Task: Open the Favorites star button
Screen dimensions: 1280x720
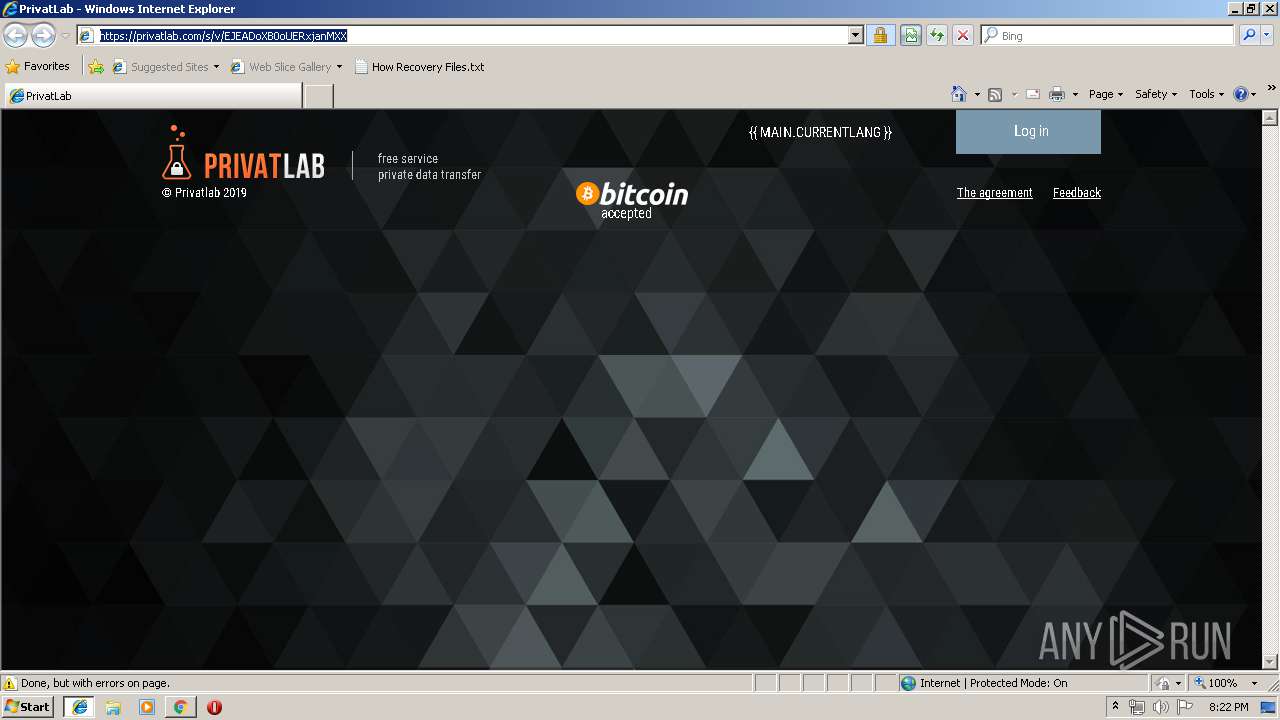Action: [x=38, y=67]
